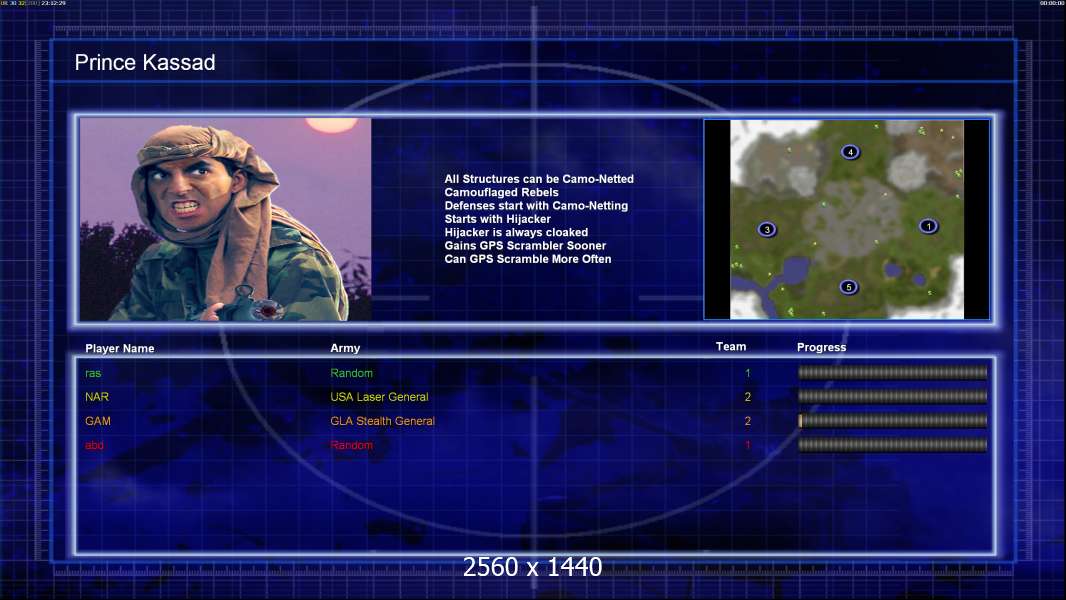Click ras loading progress bar
This screenshot has width=1066, height=600.
coord(892,372)
